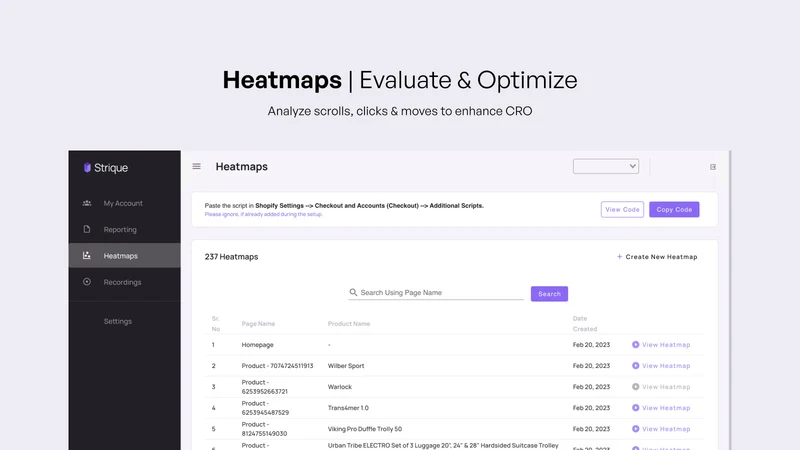
Task: Click the Sr. No column header
Action: [216, 323]
